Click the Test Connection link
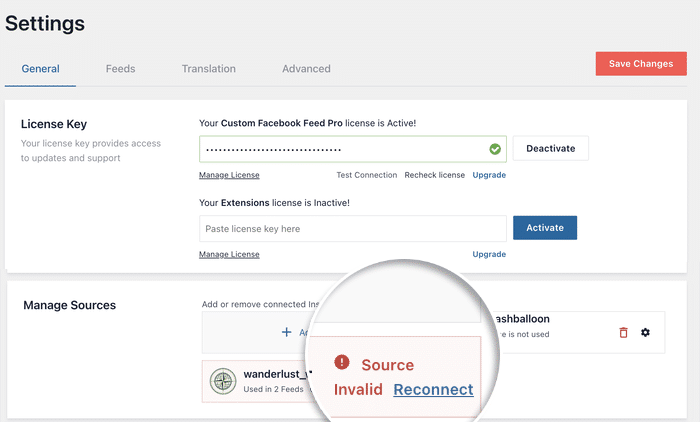Screen dimensions: 700x422 pos(367,175)
